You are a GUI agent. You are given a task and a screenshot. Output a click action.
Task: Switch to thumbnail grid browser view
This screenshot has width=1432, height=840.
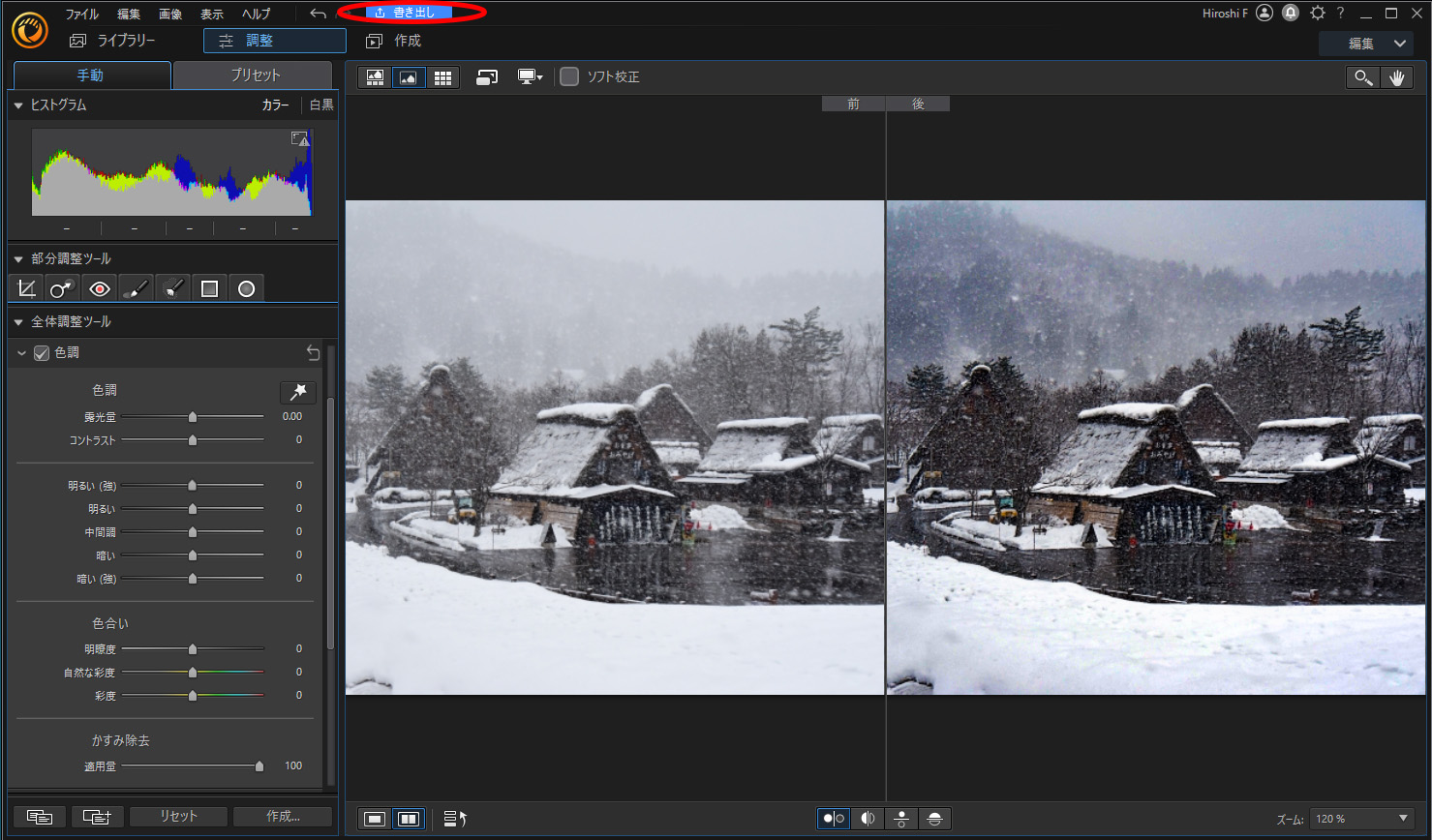(x=442, y=77)
